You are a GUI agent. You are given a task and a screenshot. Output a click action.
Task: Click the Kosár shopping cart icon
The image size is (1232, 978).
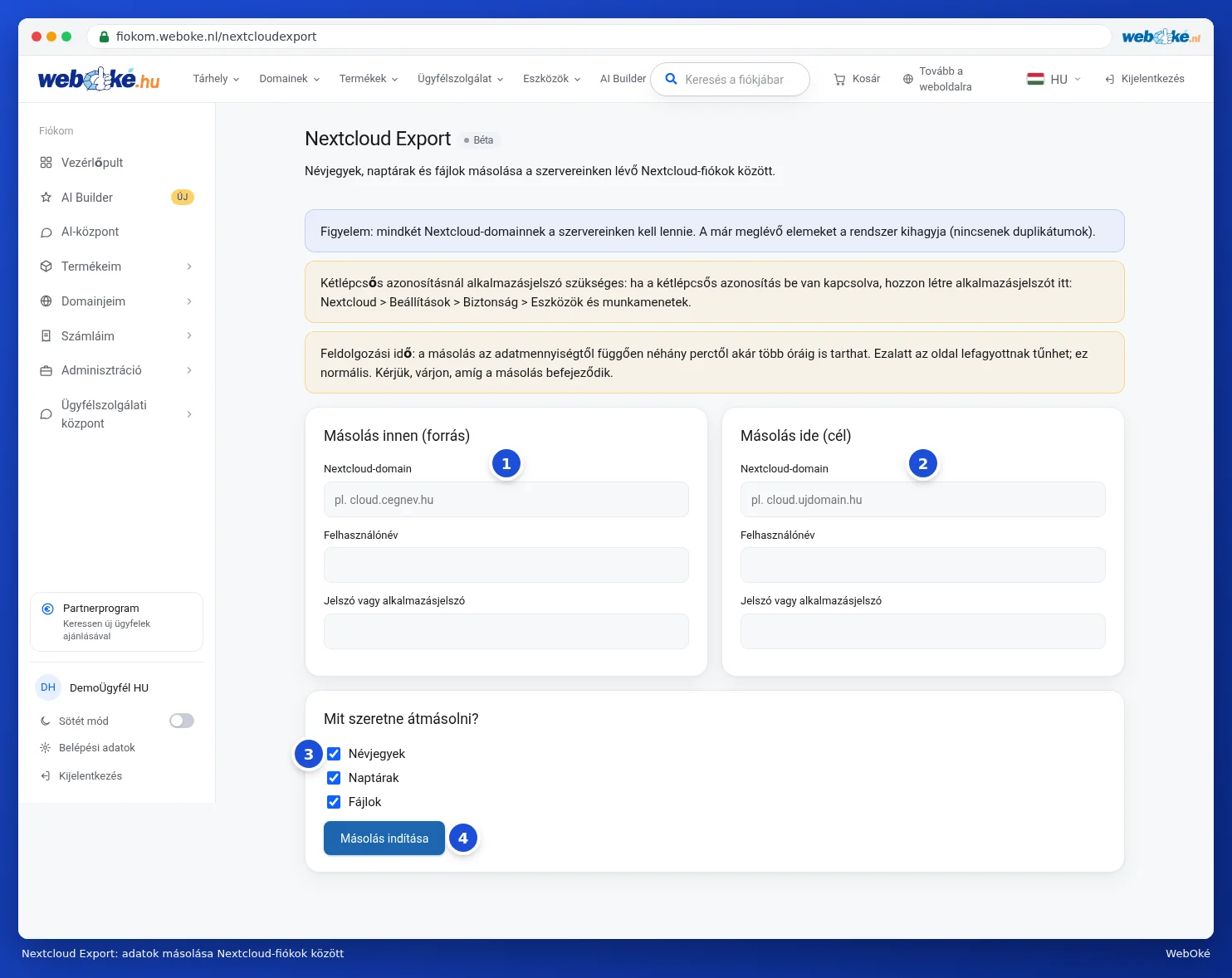(839, 79)
